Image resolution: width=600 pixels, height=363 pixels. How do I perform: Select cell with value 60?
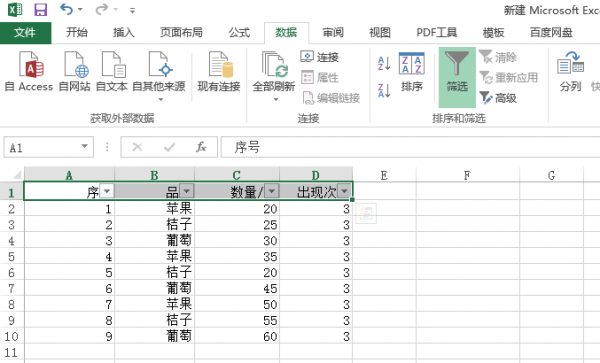tap(237, 336)
